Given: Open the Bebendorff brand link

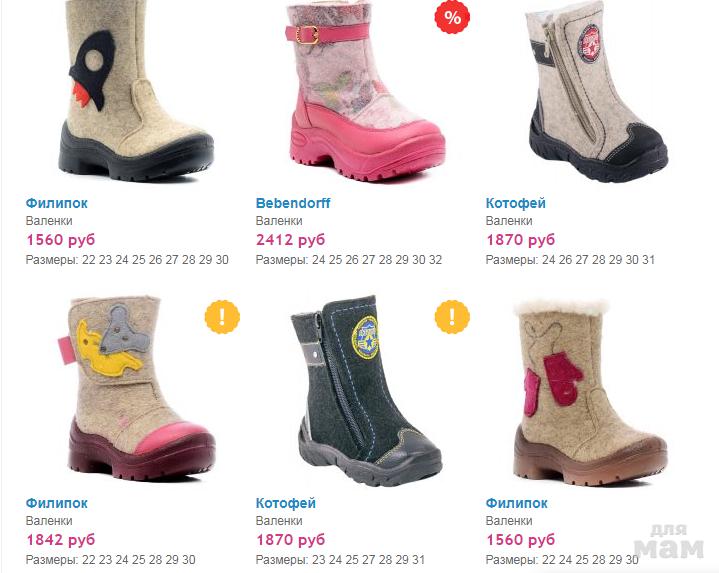Looking at the screenshot, I should [293, 203].
